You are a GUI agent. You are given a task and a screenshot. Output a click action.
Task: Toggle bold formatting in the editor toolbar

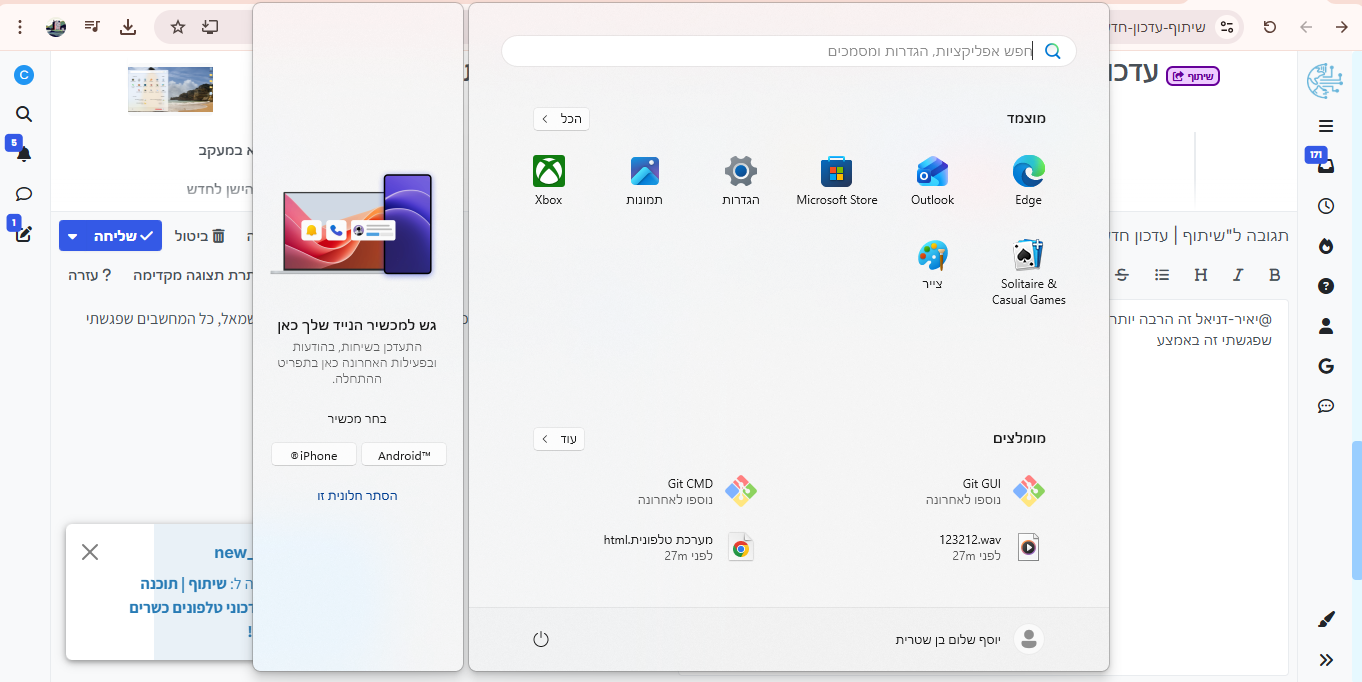click(1274, 275)
